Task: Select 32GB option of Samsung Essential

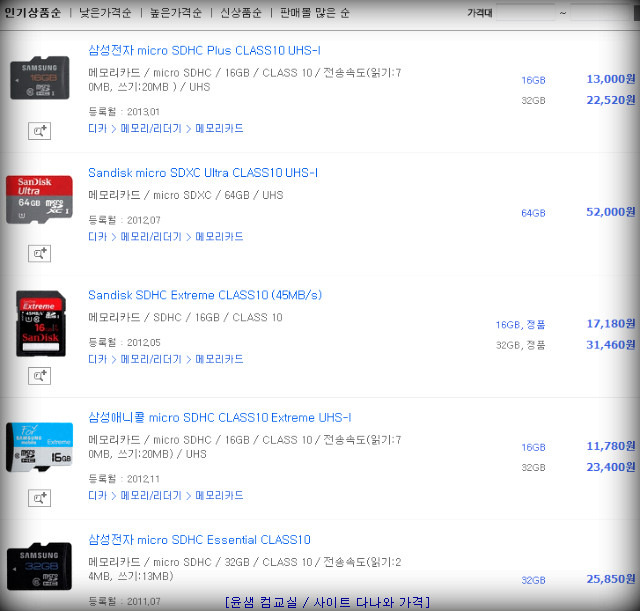Action: (x=533, y=580)
